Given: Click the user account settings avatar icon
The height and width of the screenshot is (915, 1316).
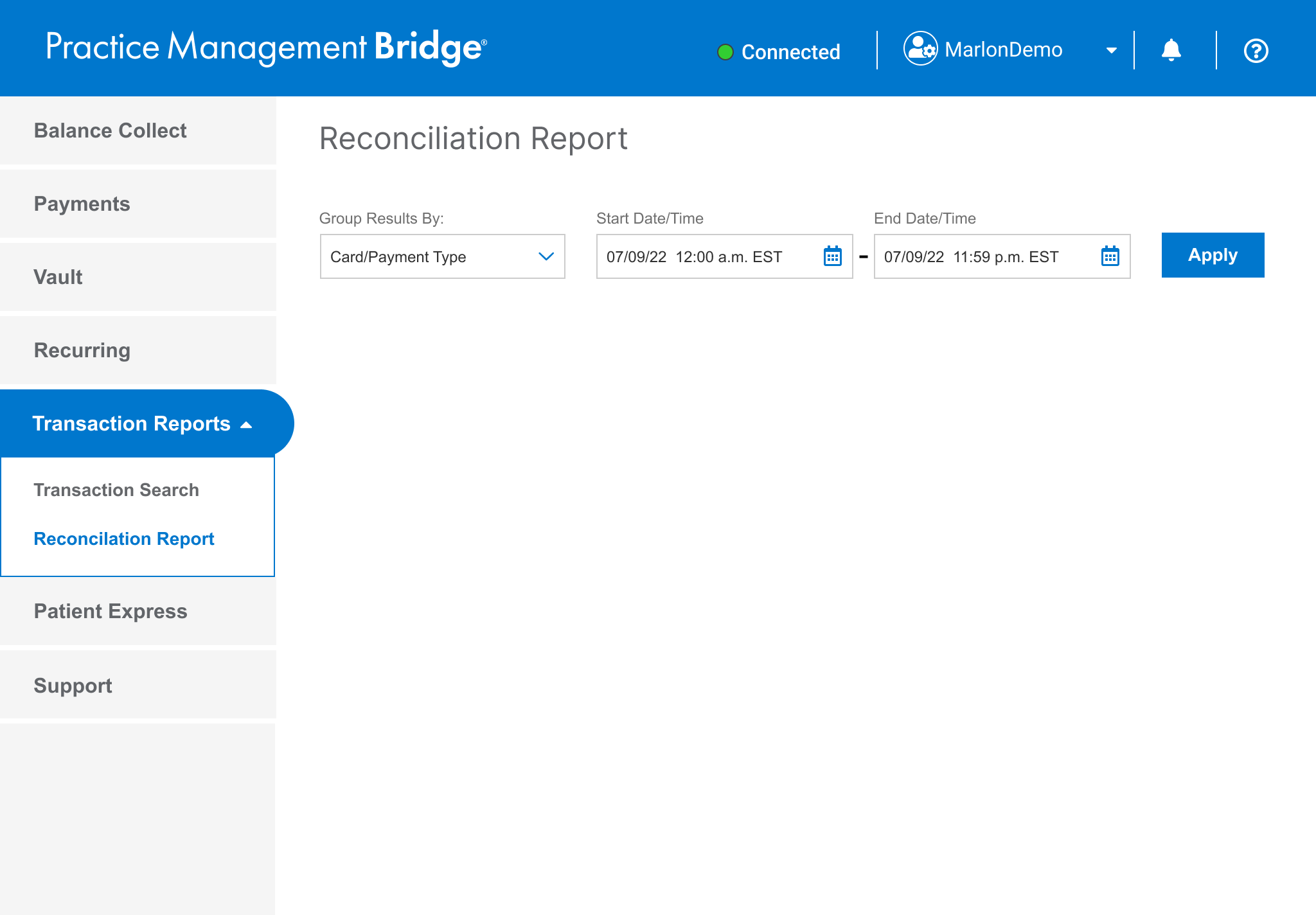Looking at the screenshot, I should 920,49.
